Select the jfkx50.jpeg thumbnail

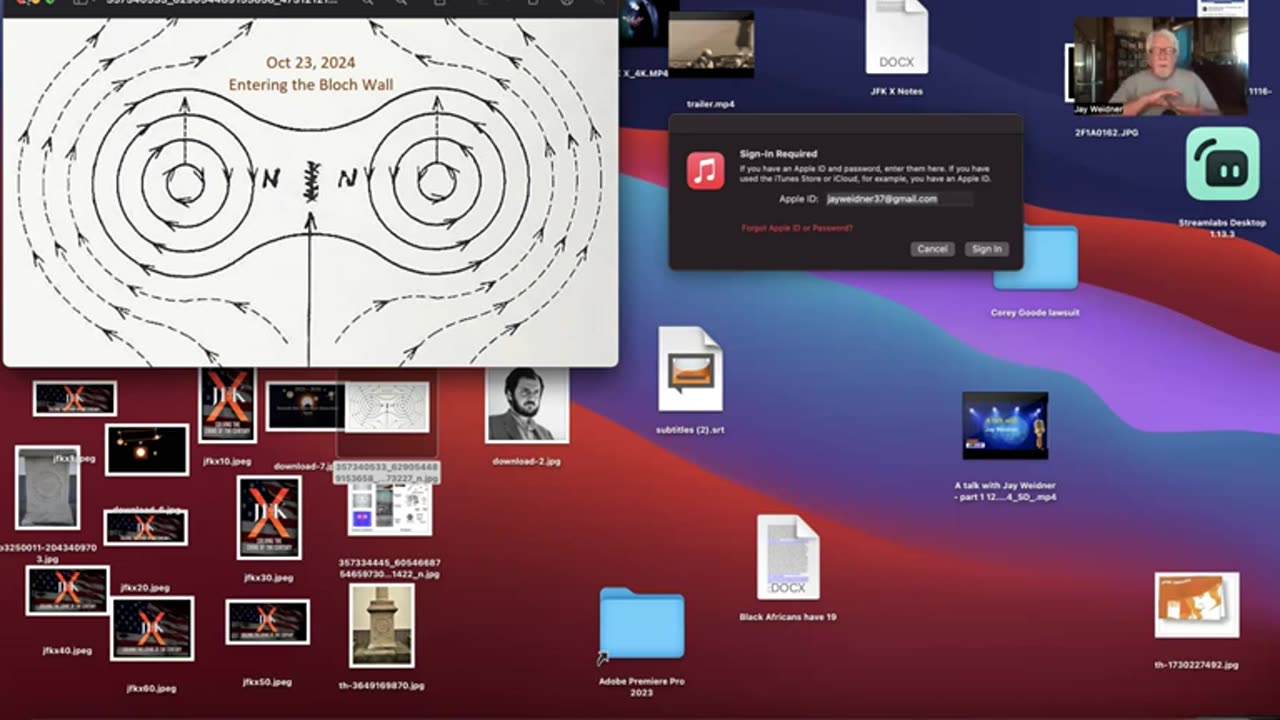tap(267, 622)
